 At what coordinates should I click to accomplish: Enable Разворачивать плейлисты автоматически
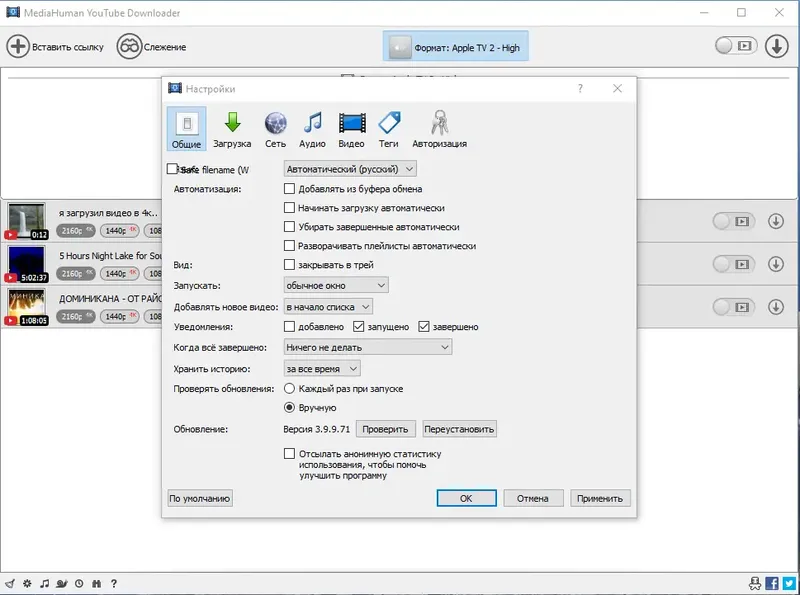pos(289,245)
